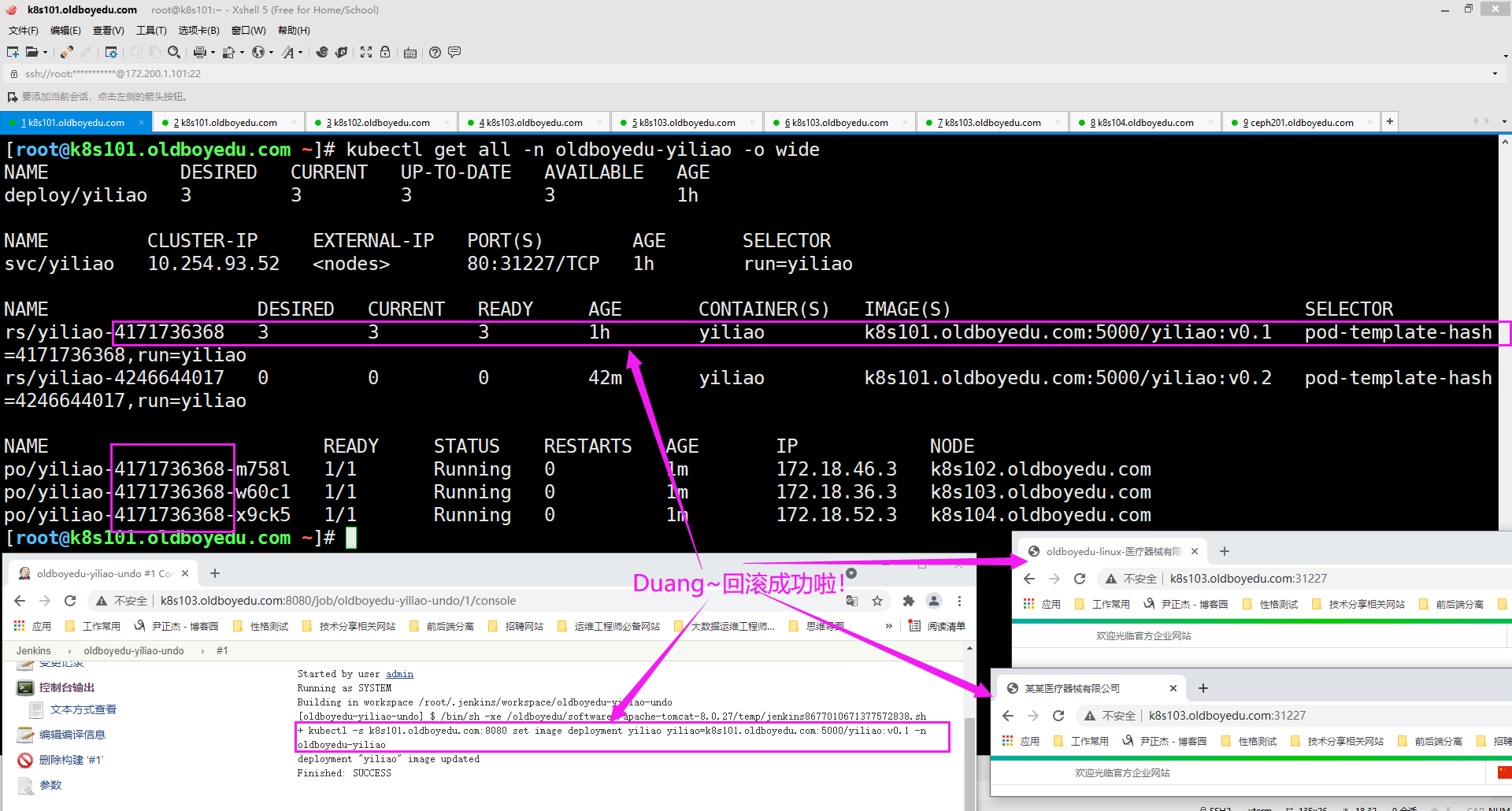Click the padlock Lock Screen icon

click(x=385, y=52)
